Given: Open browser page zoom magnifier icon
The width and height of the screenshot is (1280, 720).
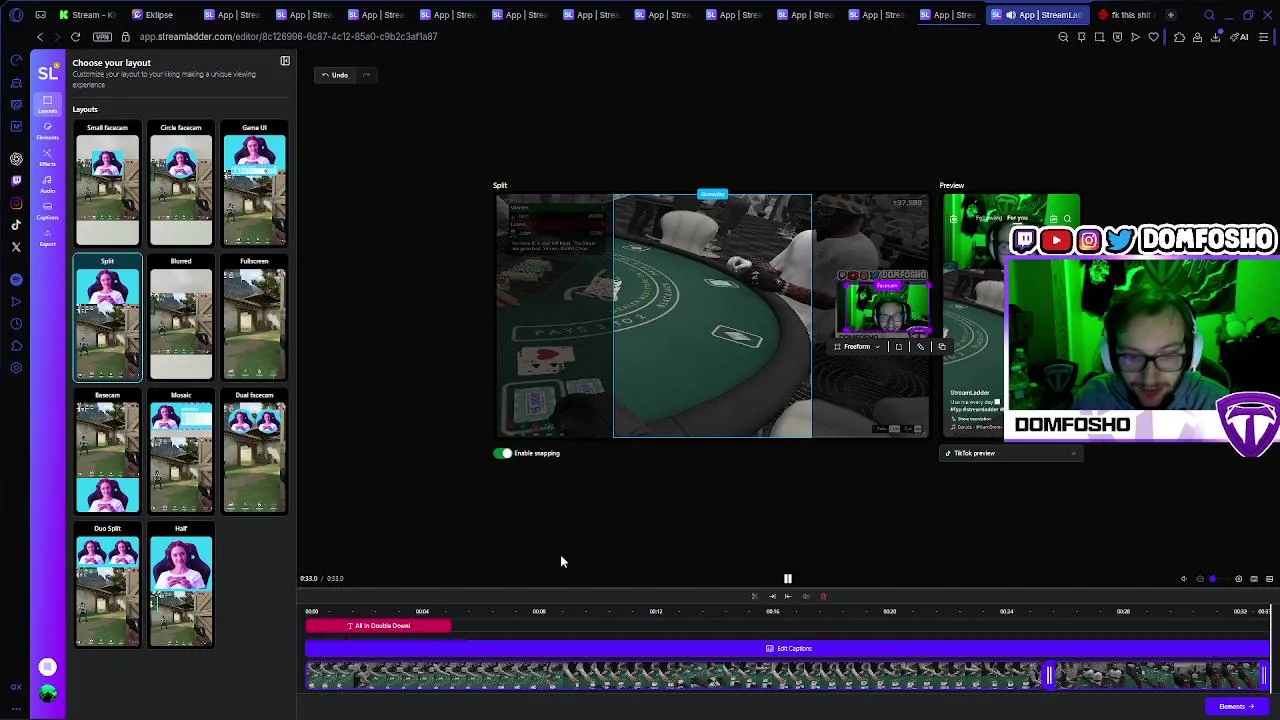Looking at the screenshot, I should (x=1063, y=37).
